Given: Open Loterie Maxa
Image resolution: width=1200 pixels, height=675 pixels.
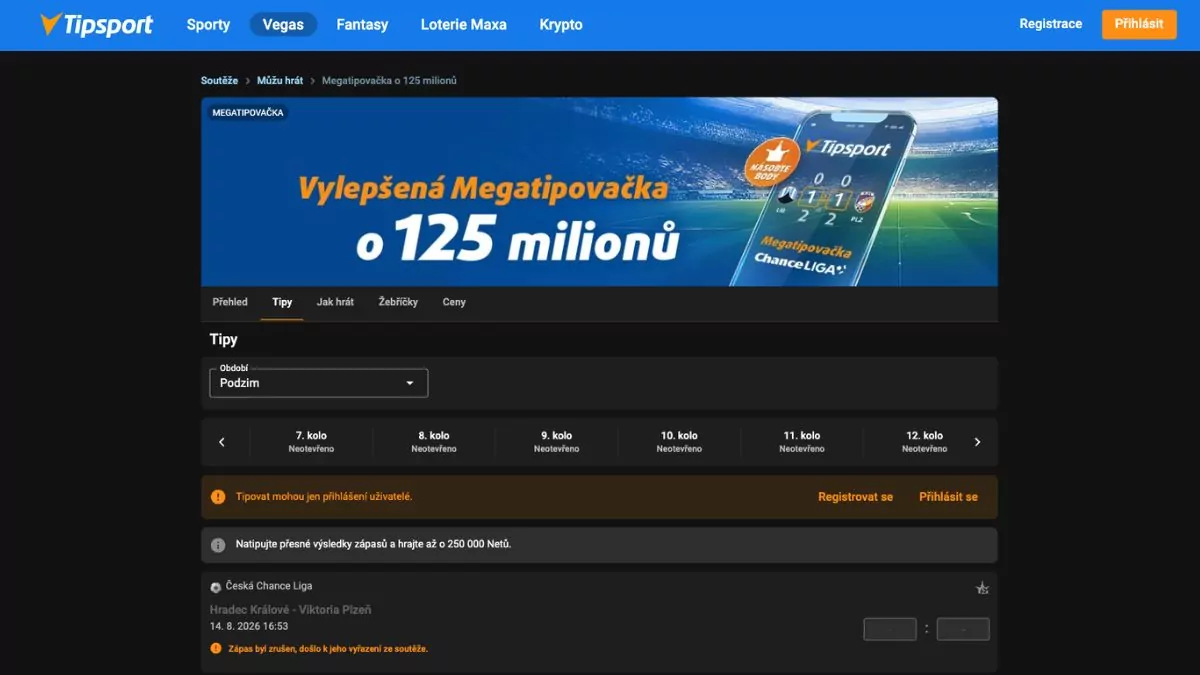Looking at the screenshot, I should (463, 25).
